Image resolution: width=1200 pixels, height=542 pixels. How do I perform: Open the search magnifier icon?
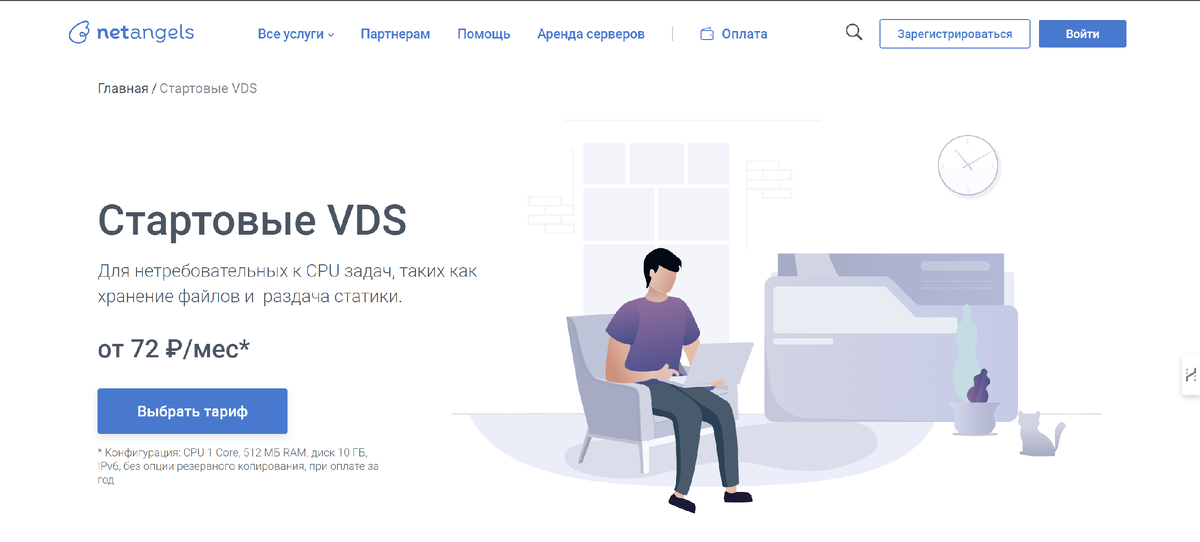[854, 33]
